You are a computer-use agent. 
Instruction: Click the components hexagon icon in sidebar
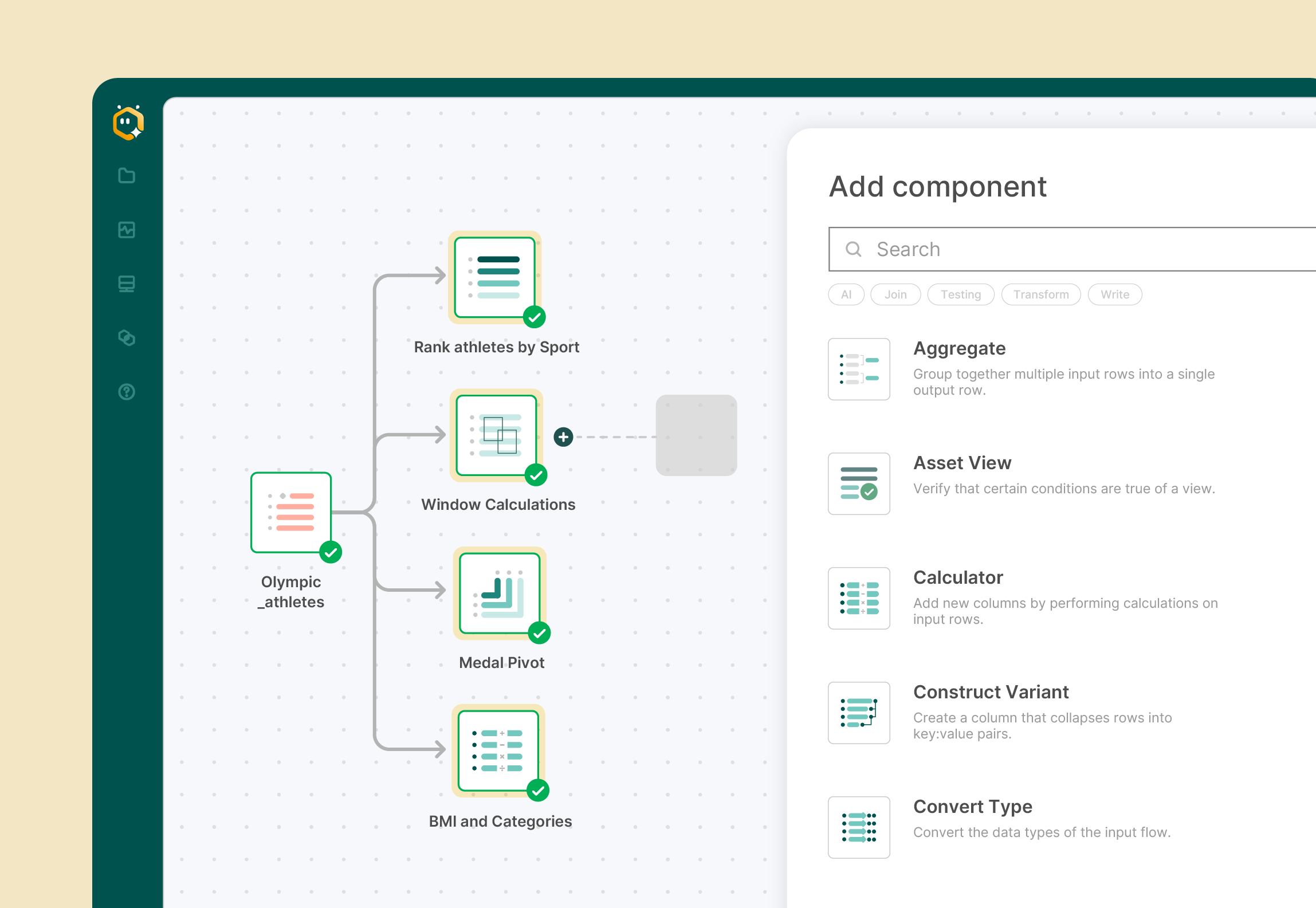pyautogui.click(x=127, y=338)
